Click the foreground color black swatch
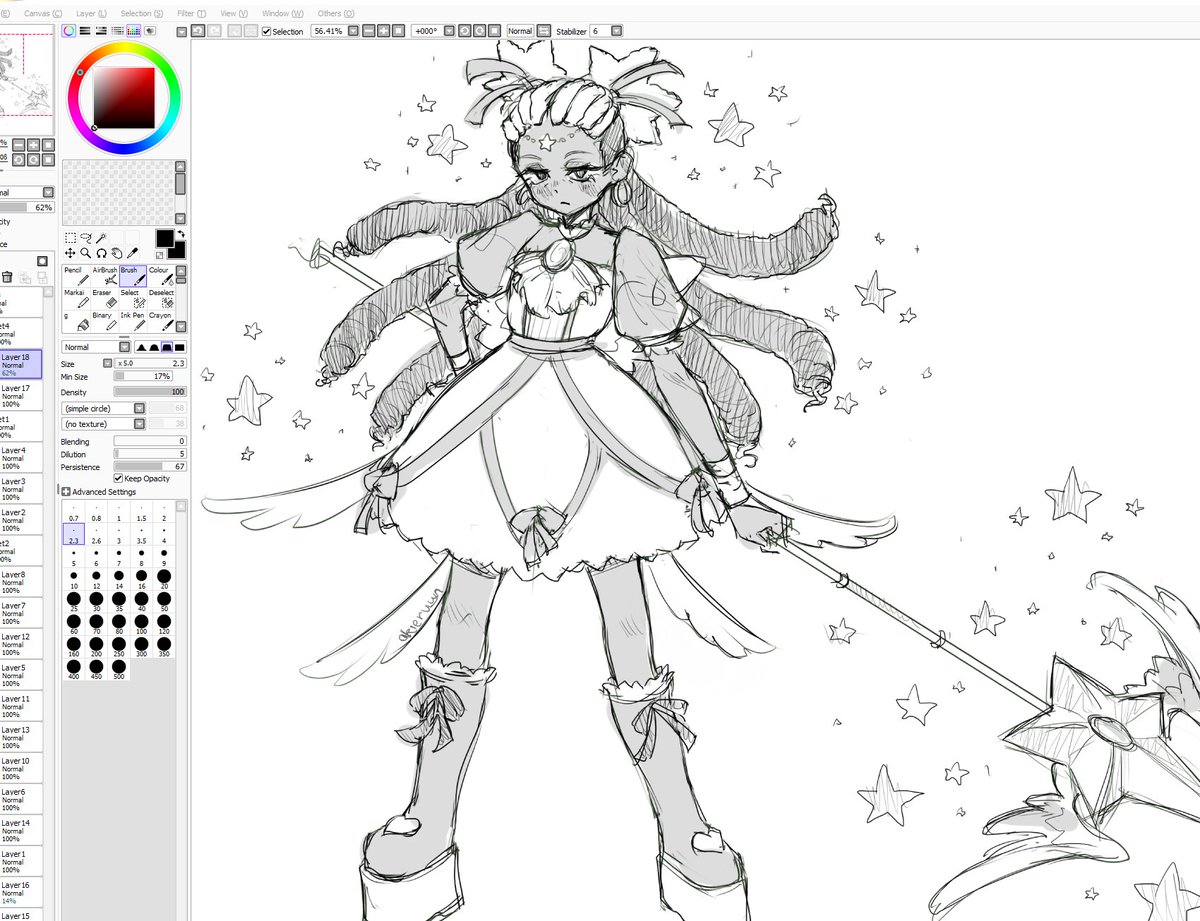Image resolution: width=1200 pixels, height=921 pixels. point(164,238)
